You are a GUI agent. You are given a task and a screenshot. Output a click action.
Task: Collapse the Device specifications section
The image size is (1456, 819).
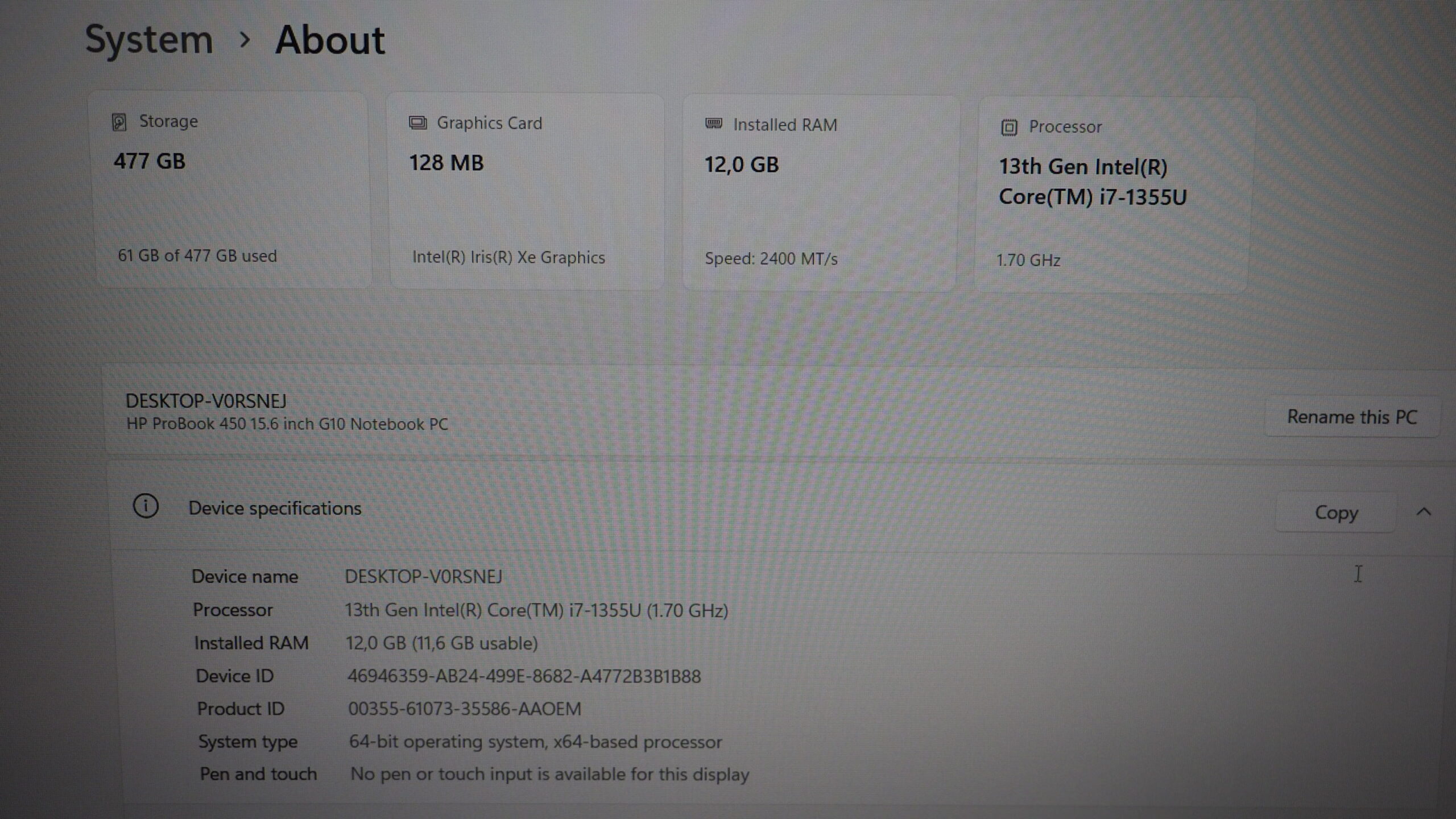1424,512
